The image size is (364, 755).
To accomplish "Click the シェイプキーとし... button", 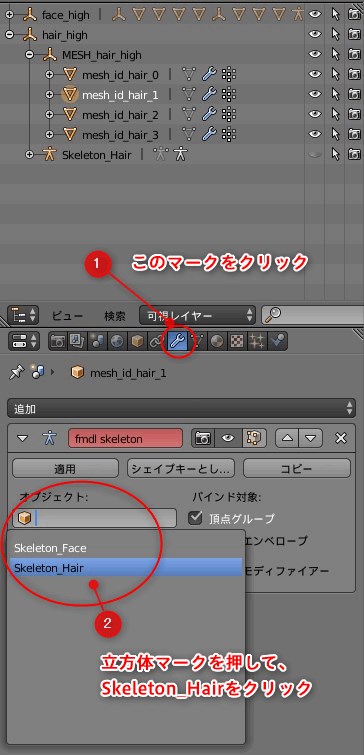I will [181, 469].
